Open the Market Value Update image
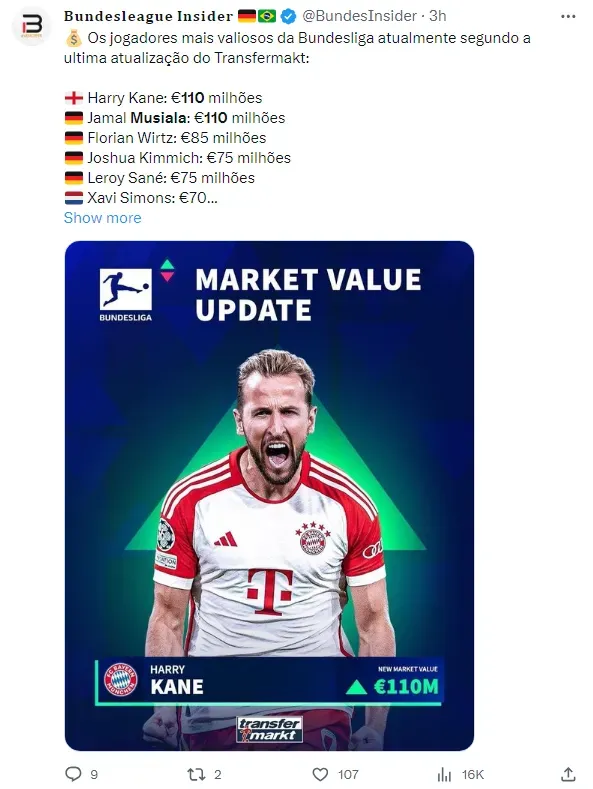The width and height of the screenshot is (593, 789). click(x=269, y=496)
